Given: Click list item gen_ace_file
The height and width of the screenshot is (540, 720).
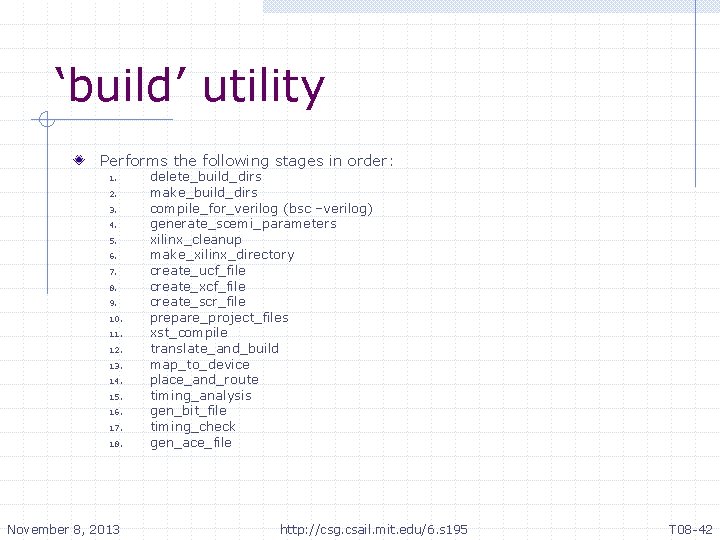Looking at the screenshot, I should click(x=191, y=443).
